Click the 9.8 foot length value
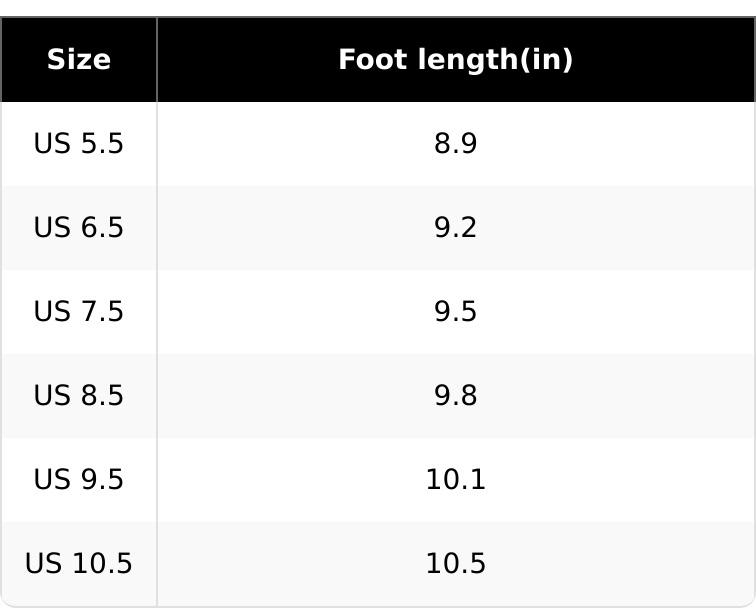The width and height of the screenshot is (756, 608). [456, 396]
